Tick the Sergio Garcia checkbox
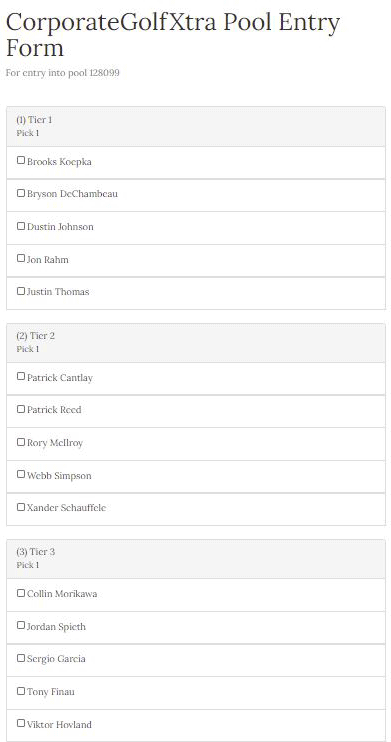This screenshot has height=742, width=391. pos(21,658)
